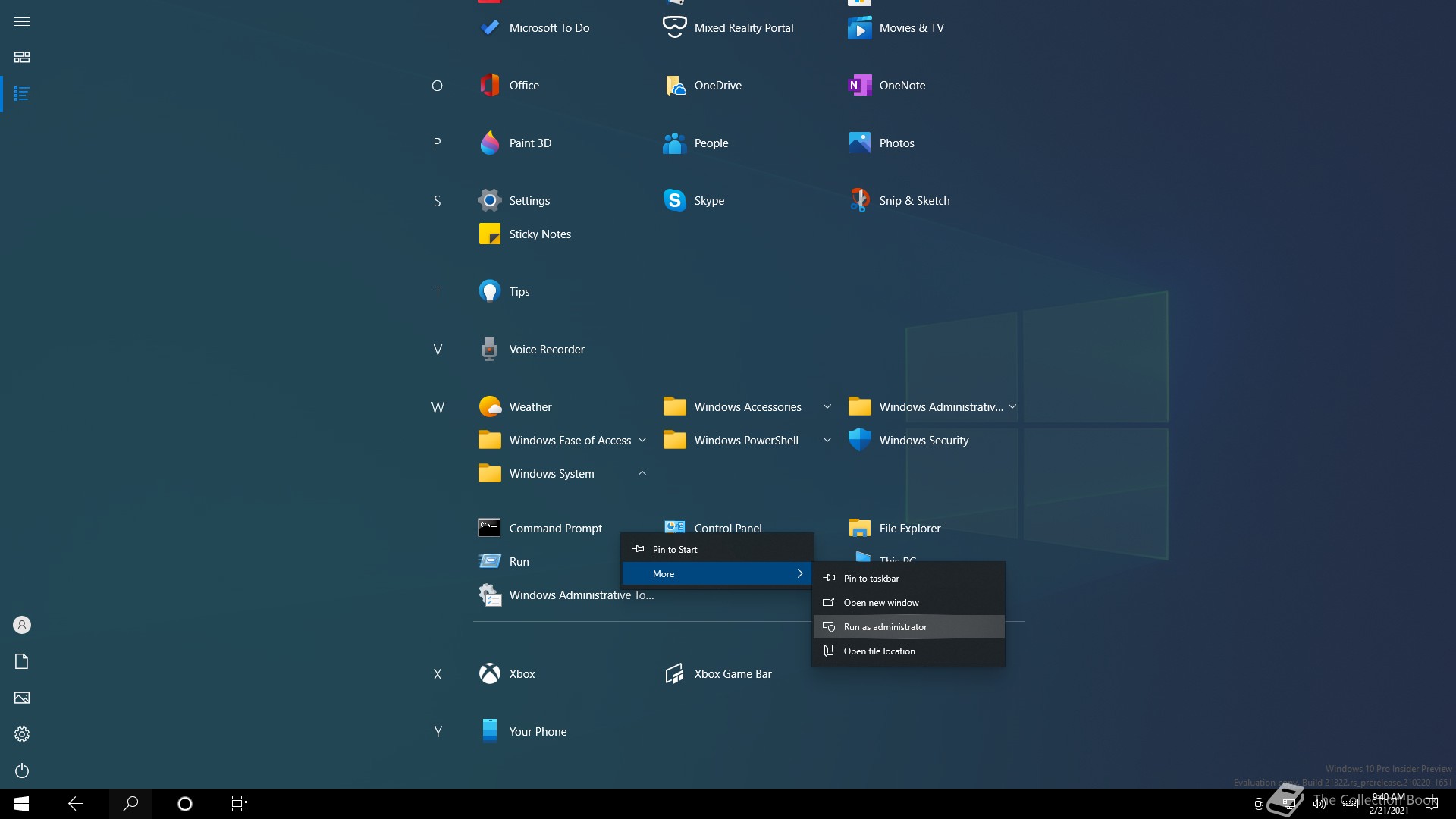Open Microsoft To Do app icon
The height and width of the screenshot is (819, 1456).
point(490,28)
